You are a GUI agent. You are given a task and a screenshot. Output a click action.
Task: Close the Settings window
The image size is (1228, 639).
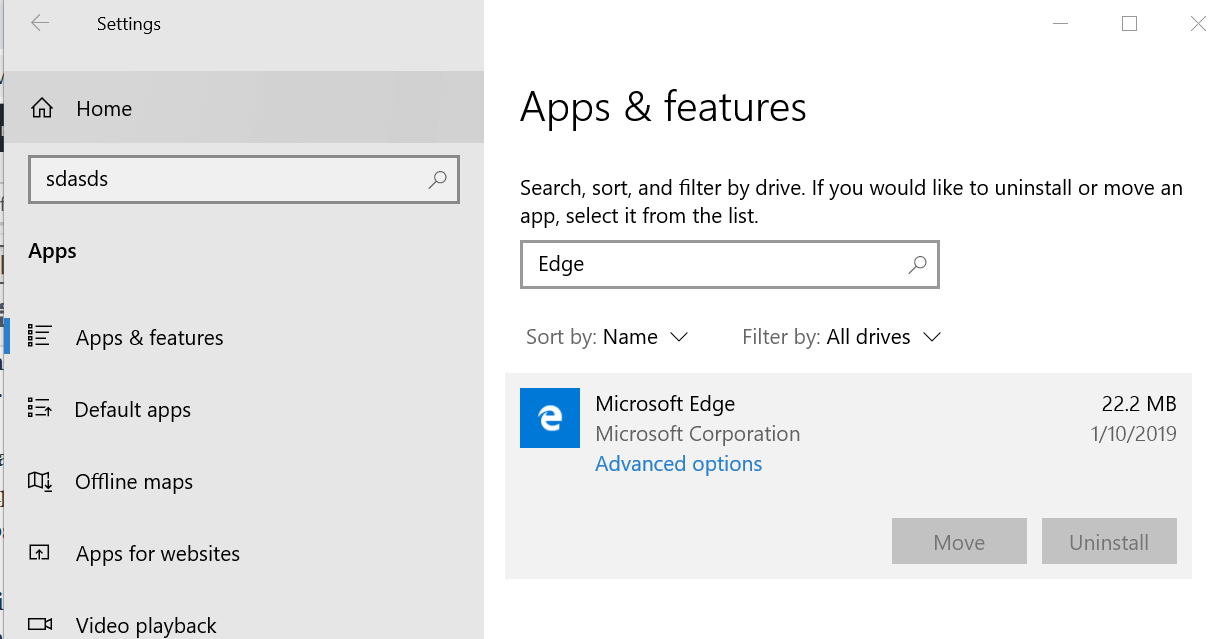tap(1198, 24)
